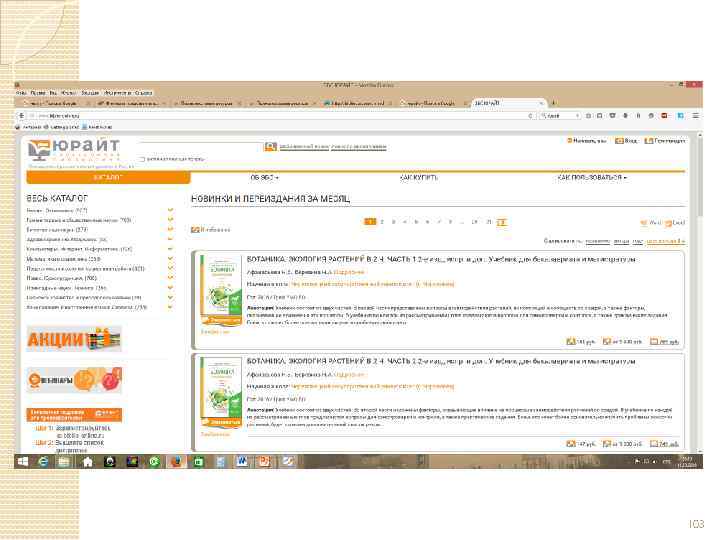Open the first БОТАНИКА: ЭКОЛОГИЯ РАСТЕНИЙ title
720x540 pixels.
click(441, 259)
